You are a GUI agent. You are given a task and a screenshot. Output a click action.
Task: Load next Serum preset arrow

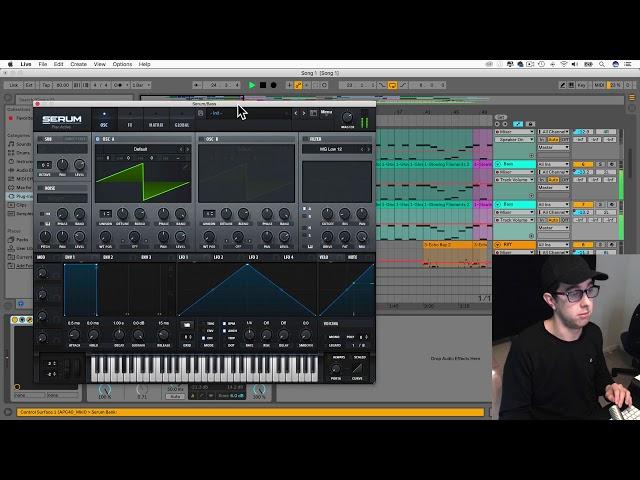click(304, 113)
